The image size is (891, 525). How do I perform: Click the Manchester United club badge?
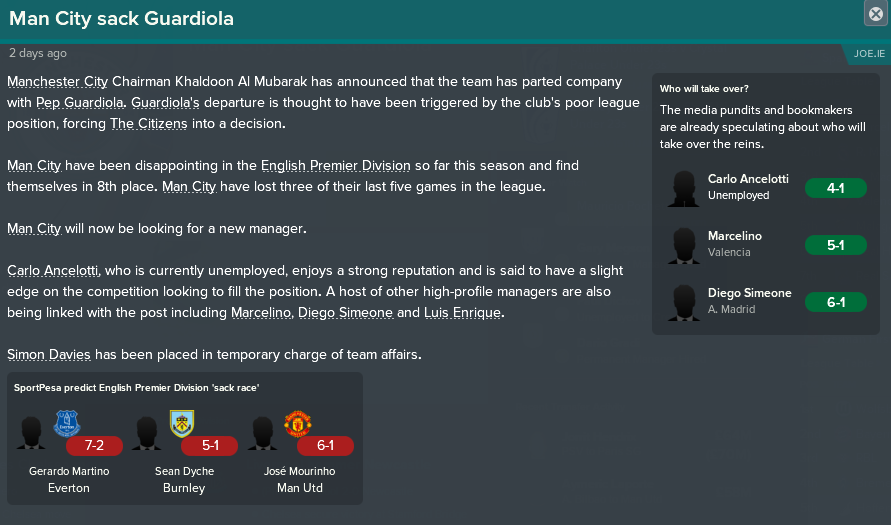(298, 423)
